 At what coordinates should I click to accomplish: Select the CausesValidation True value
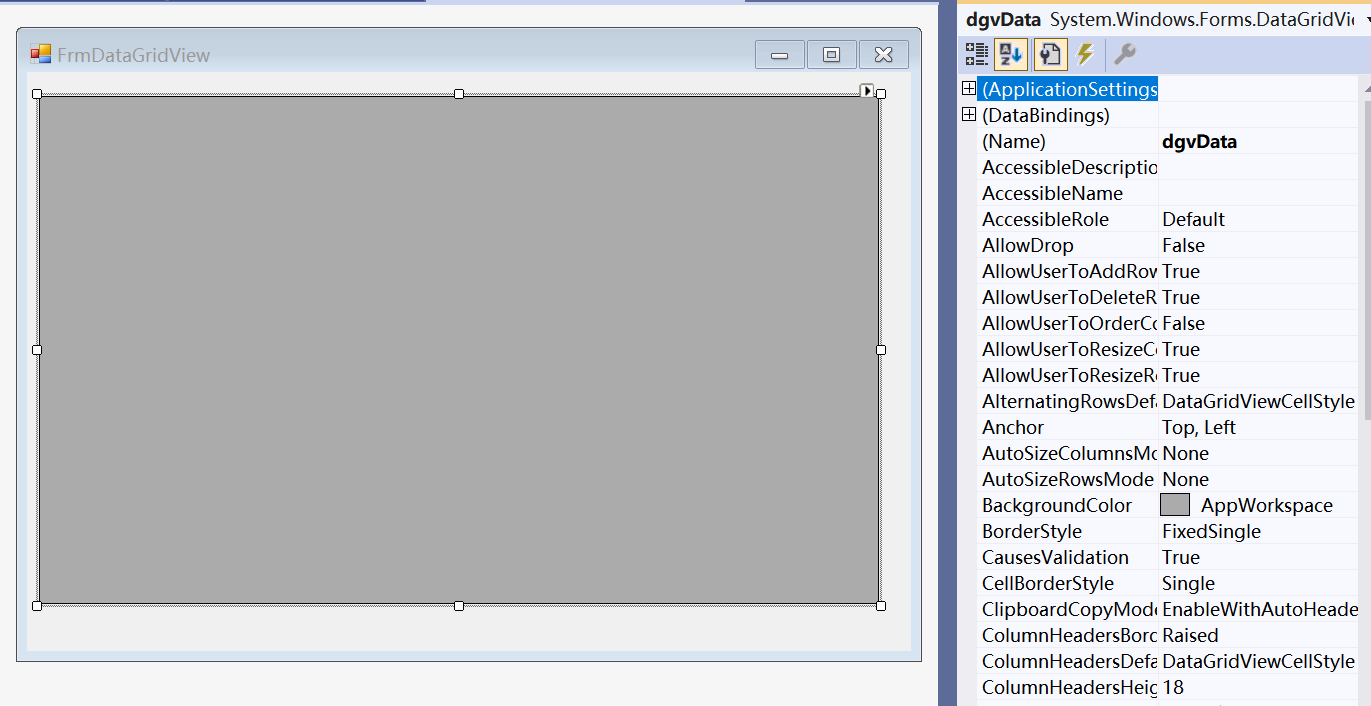pos(1257,557)
